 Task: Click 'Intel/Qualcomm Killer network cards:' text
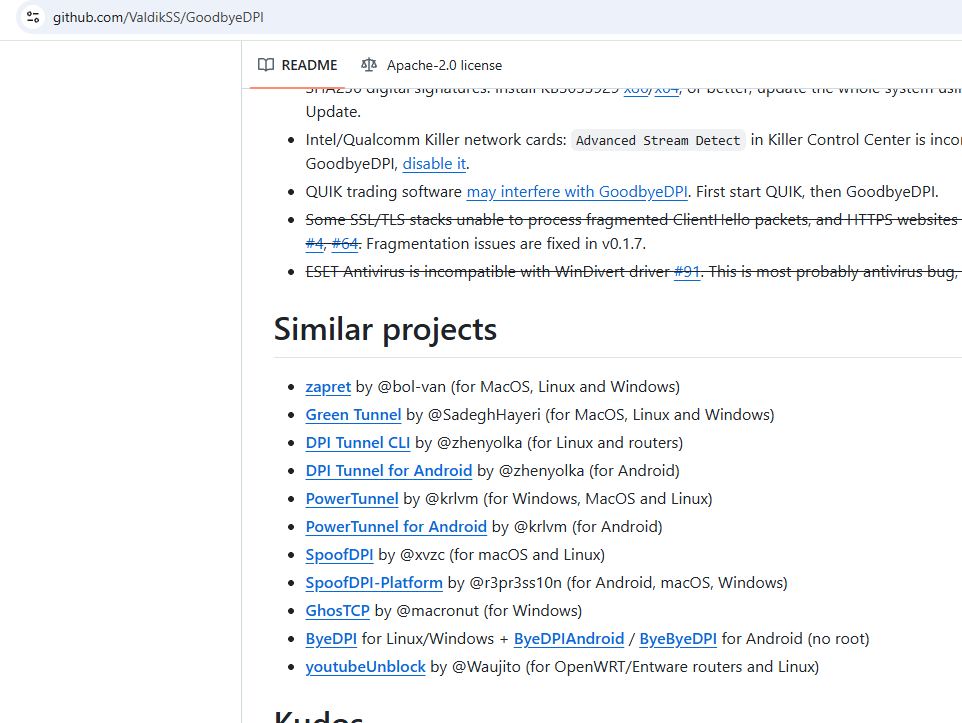436,140
